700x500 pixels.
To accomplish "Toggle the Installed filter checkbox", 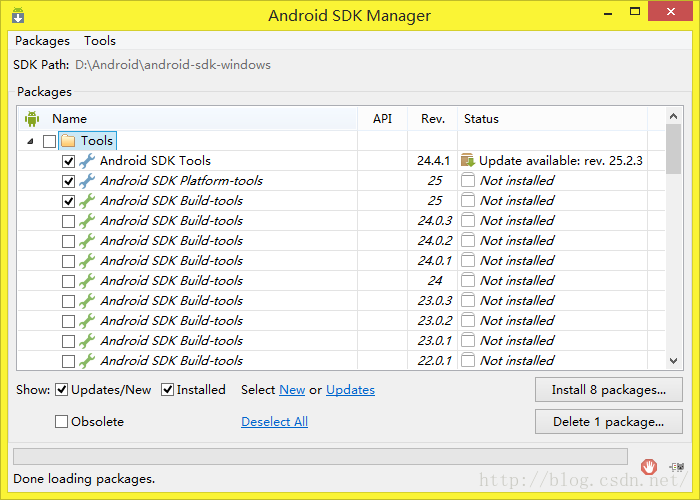I will [167, 390].
